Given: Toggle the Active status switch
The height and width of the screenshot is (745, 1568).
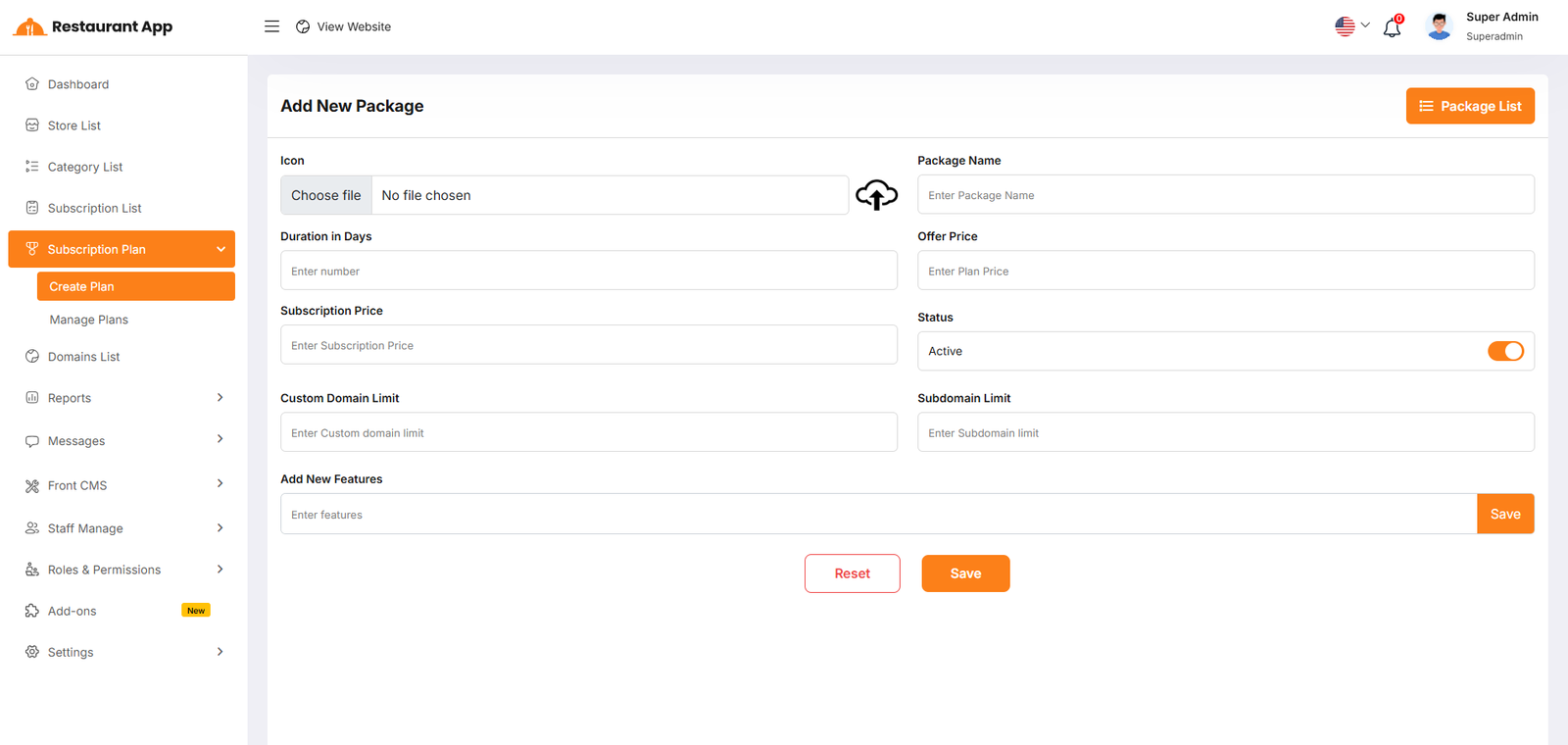Looking at the screenshot, I should point(1505,351).
